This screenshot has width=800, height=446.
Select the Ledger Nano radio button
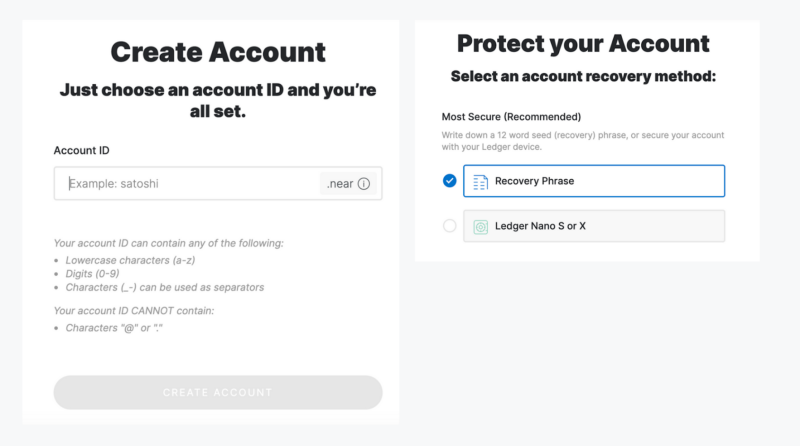[449, 226]
